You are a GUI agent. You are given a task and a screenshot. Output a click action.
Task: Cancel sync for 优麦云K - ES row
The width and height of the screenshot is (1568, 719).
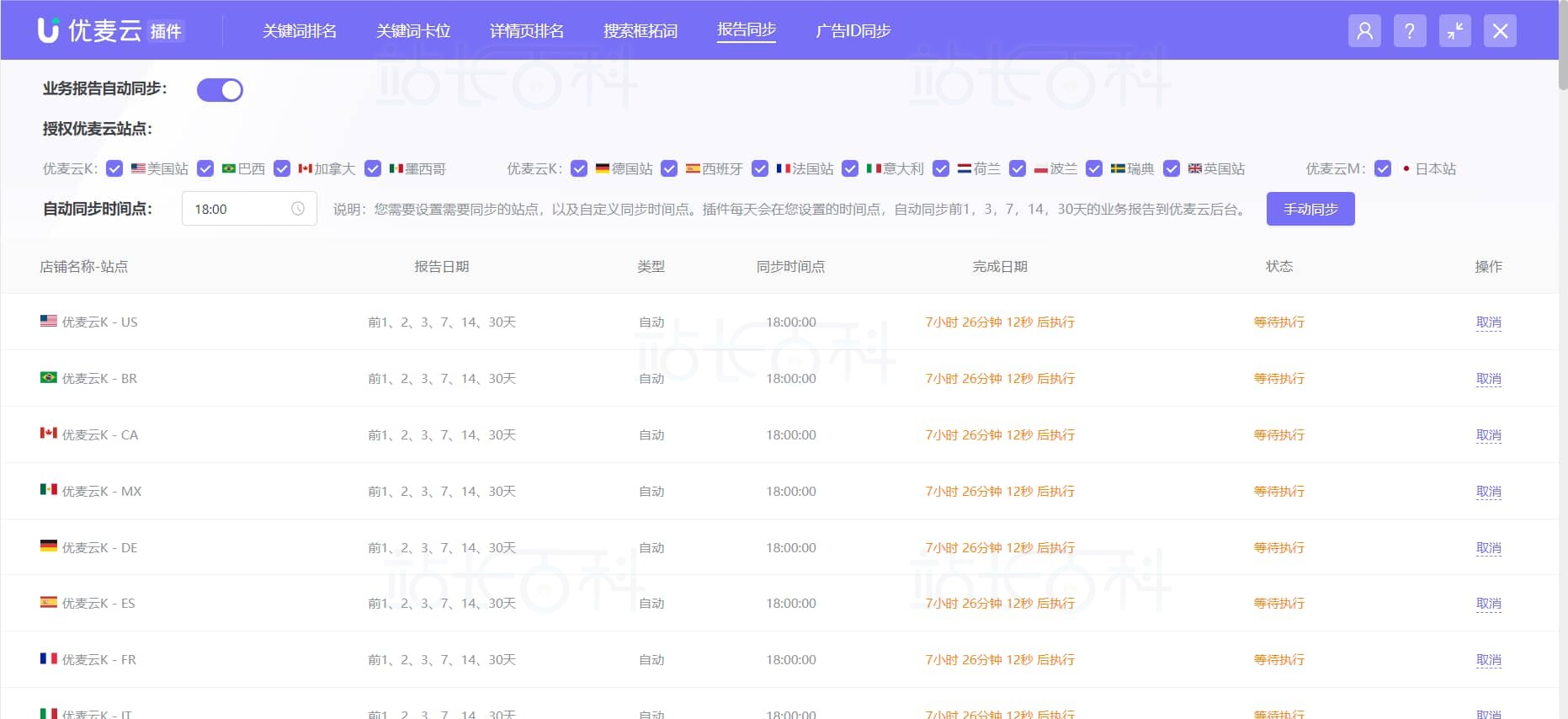point(1488,603)
